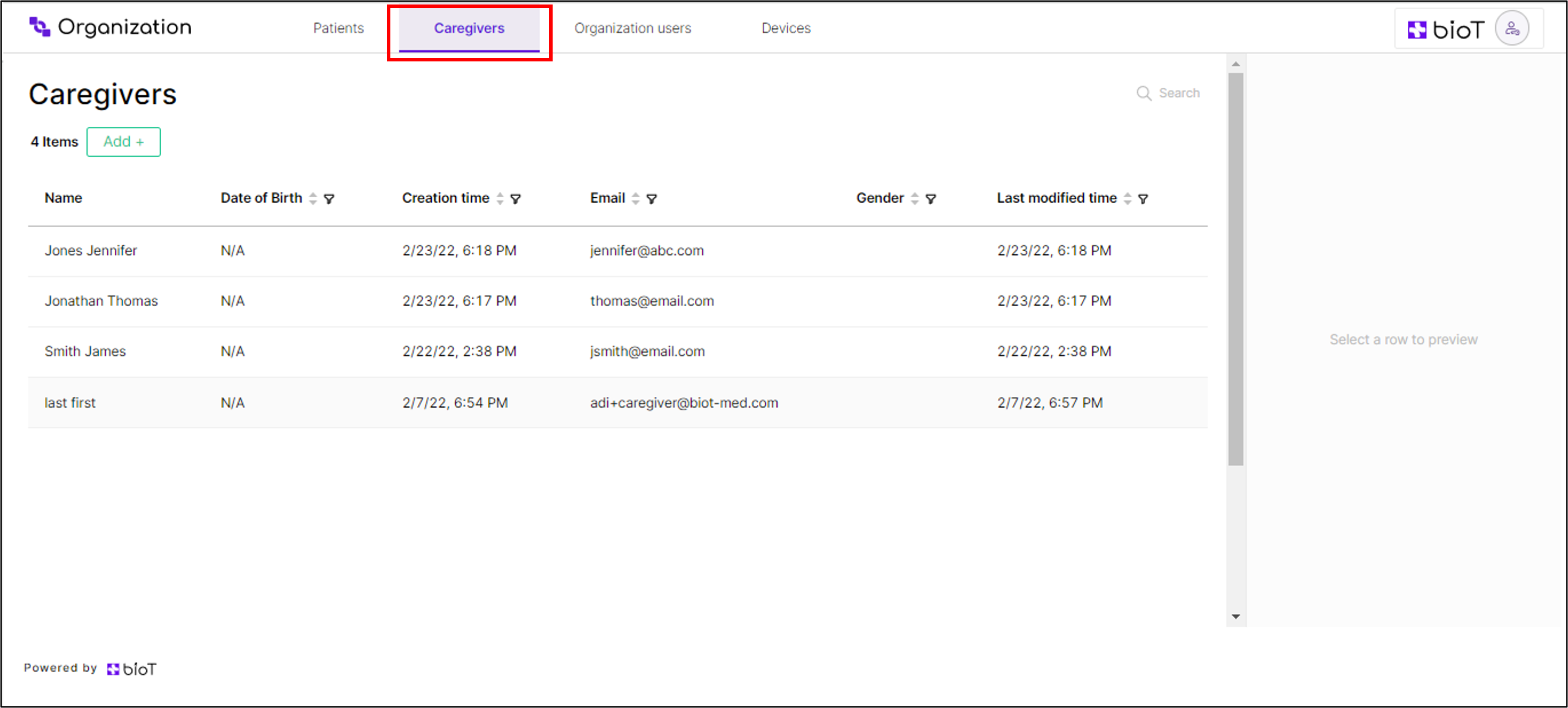The height and width of the screenshot is (708, 1568).
Task: Click the user profile avatar icon
Action: click(1512, 28)
